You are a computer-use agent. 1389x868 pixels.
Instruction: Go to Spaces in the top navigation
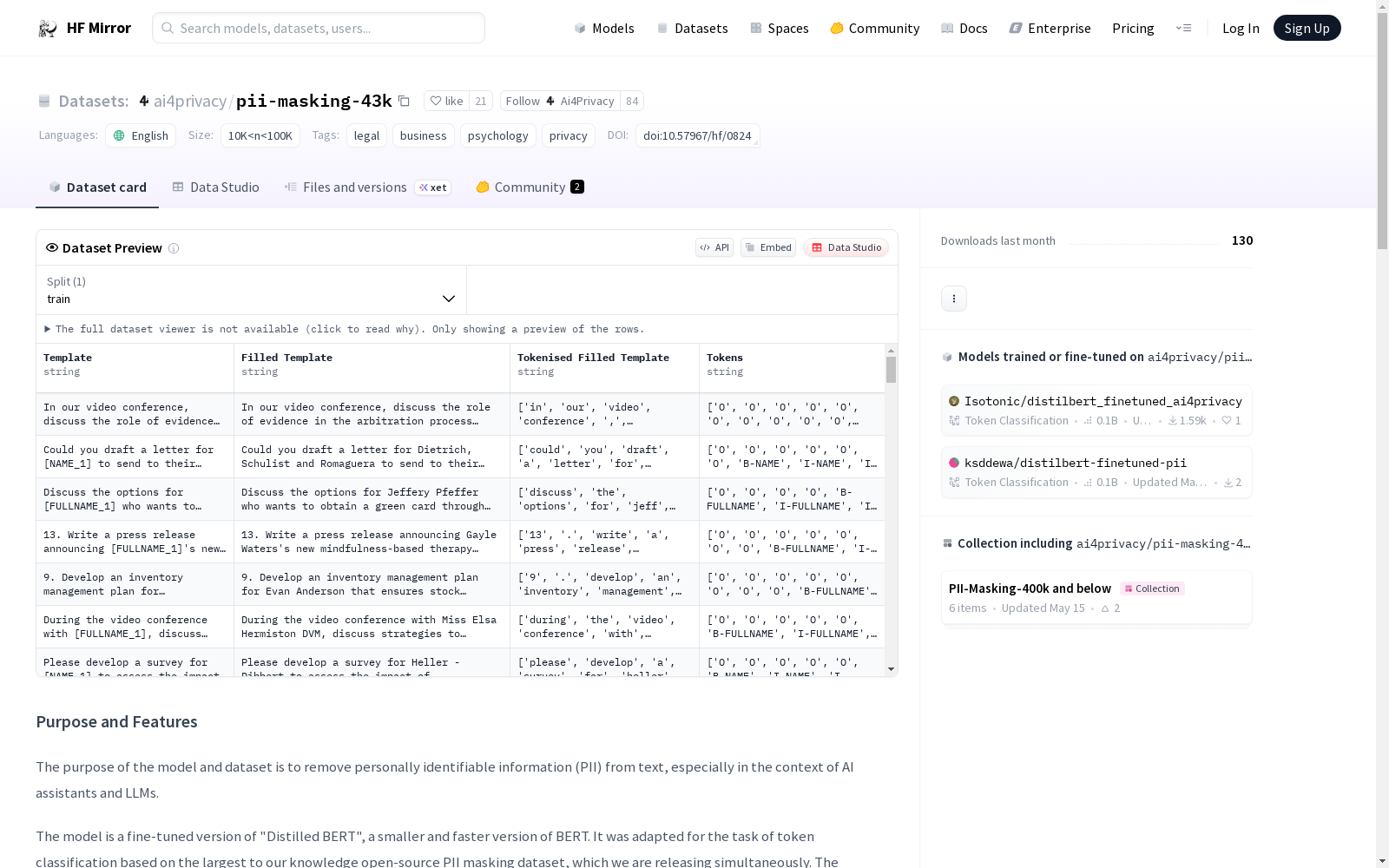coord(779,28)
